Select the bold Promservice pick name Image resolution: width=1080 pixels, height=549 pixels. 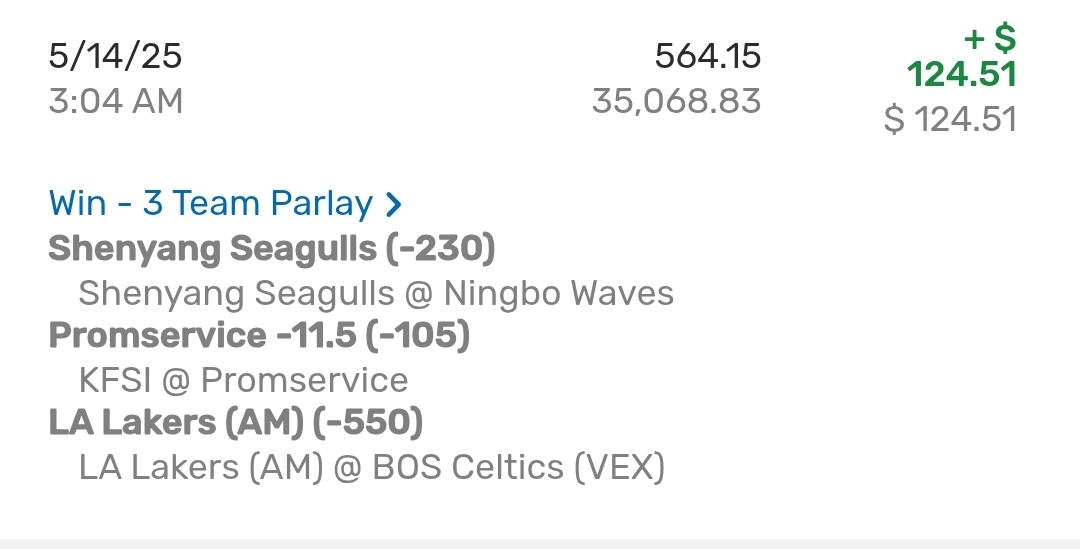[157, 336]
